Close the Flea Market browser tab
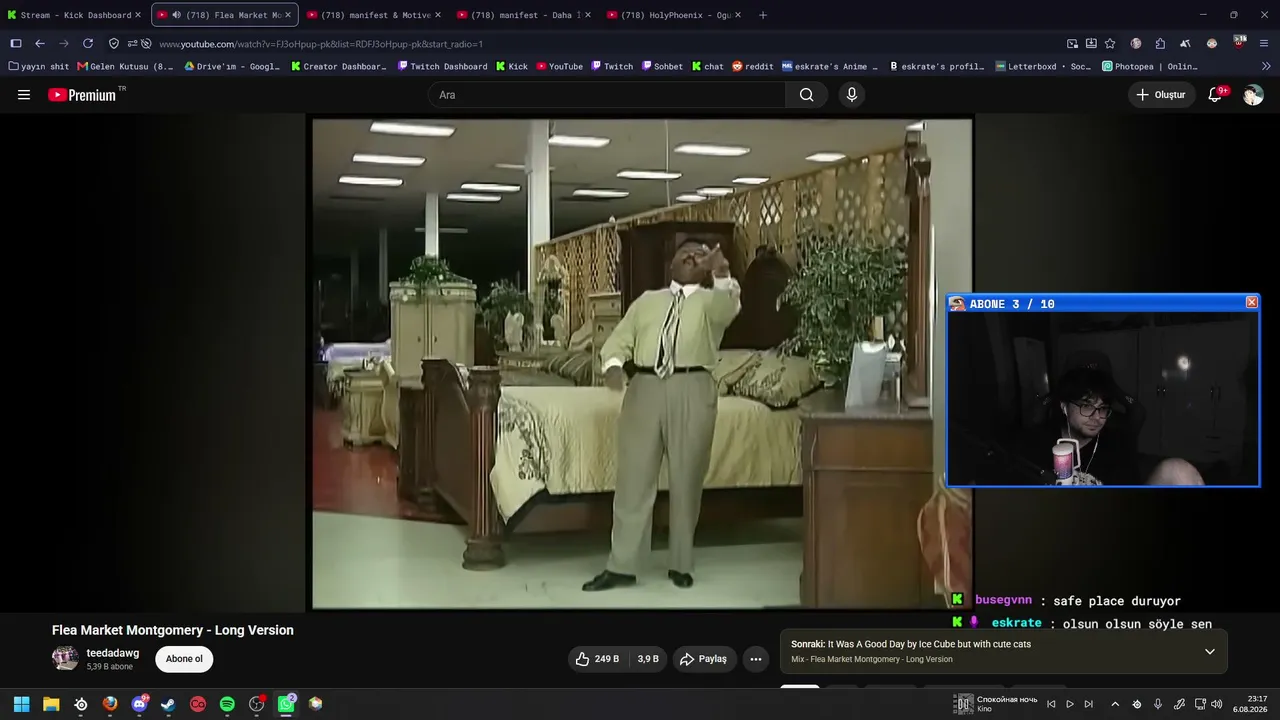This screenshot has width=1280, height=720. (x=288, y=15)
